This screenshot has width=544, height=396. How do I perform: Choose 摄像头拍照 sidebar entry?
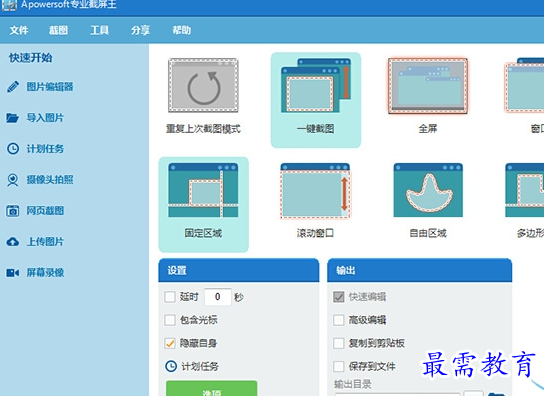point(50,180)
